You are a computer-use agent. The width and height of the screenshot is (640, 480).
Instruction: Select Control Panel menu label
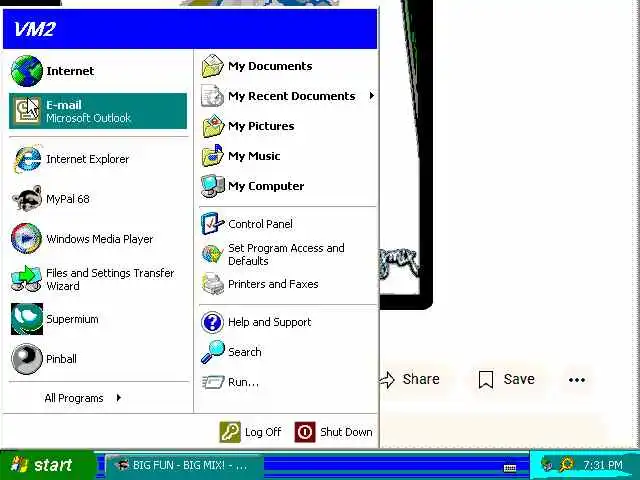(260, 224)
